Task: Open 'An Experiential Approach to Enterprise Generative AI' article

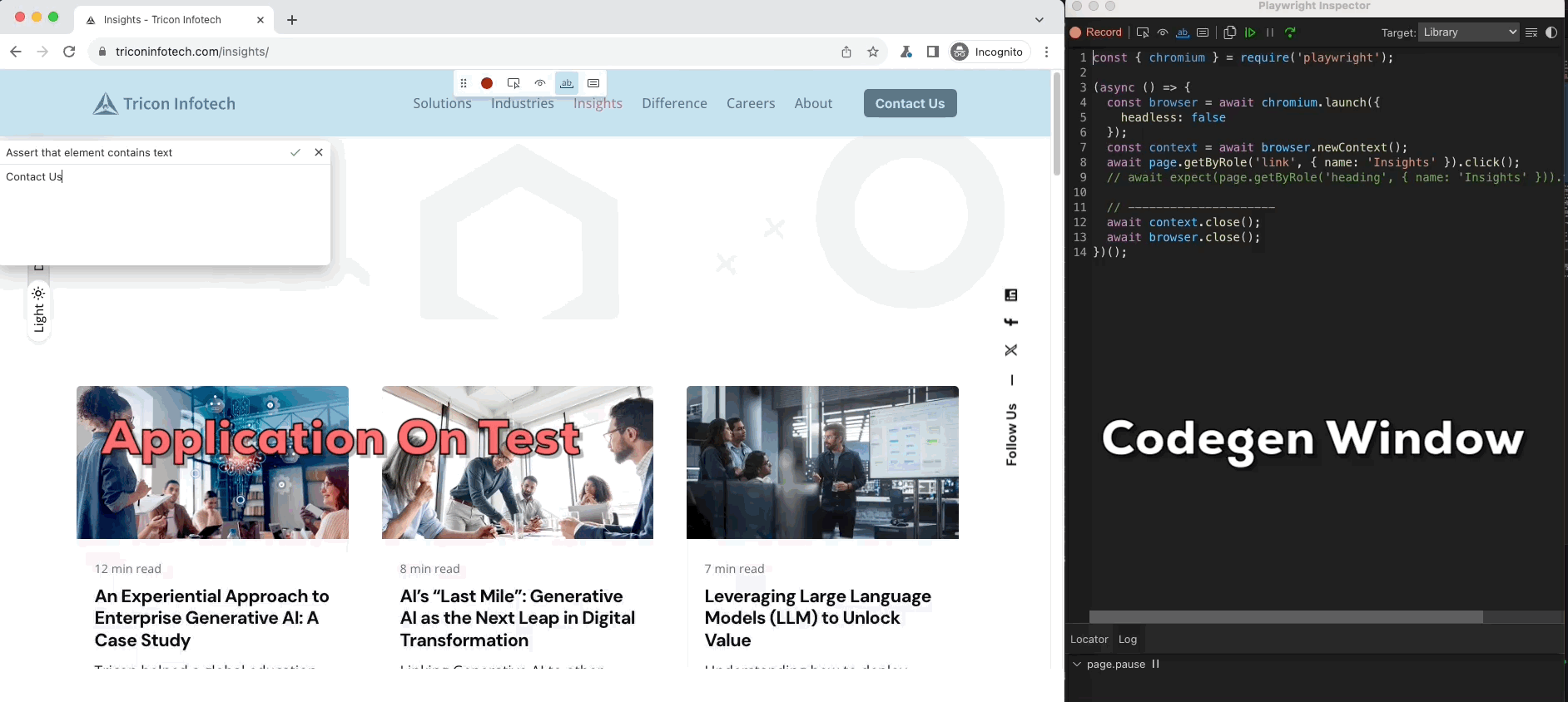Action: pos(212,618)
